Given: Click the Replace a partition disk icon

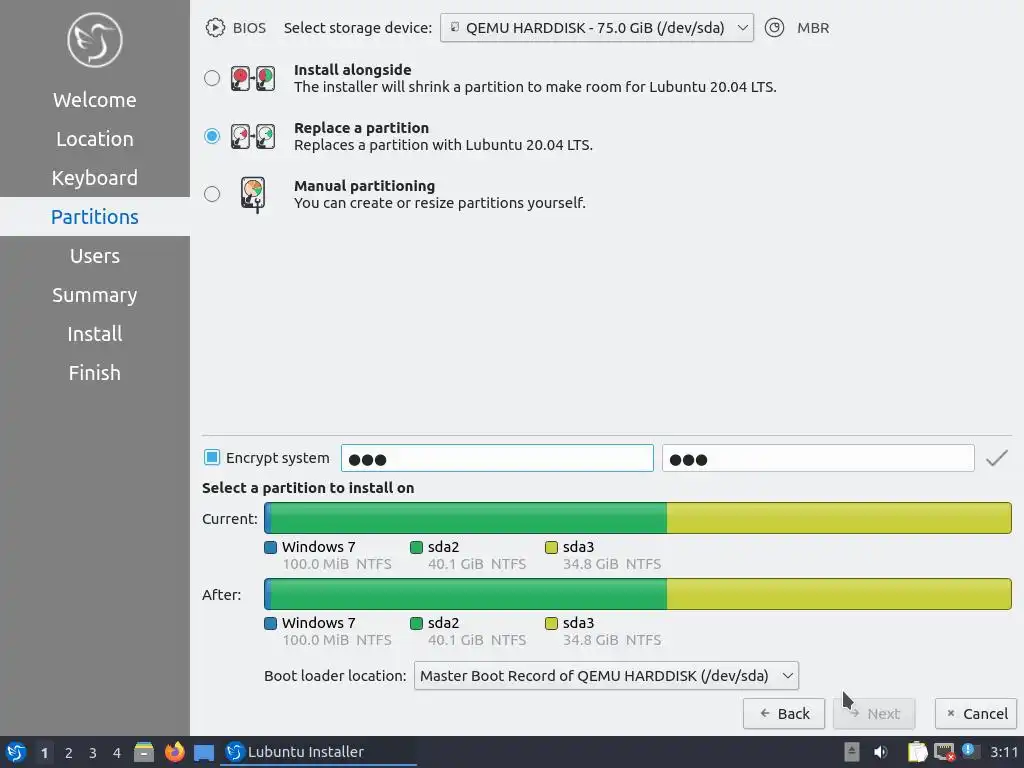Looking at the screenshot, I should 253,136.
